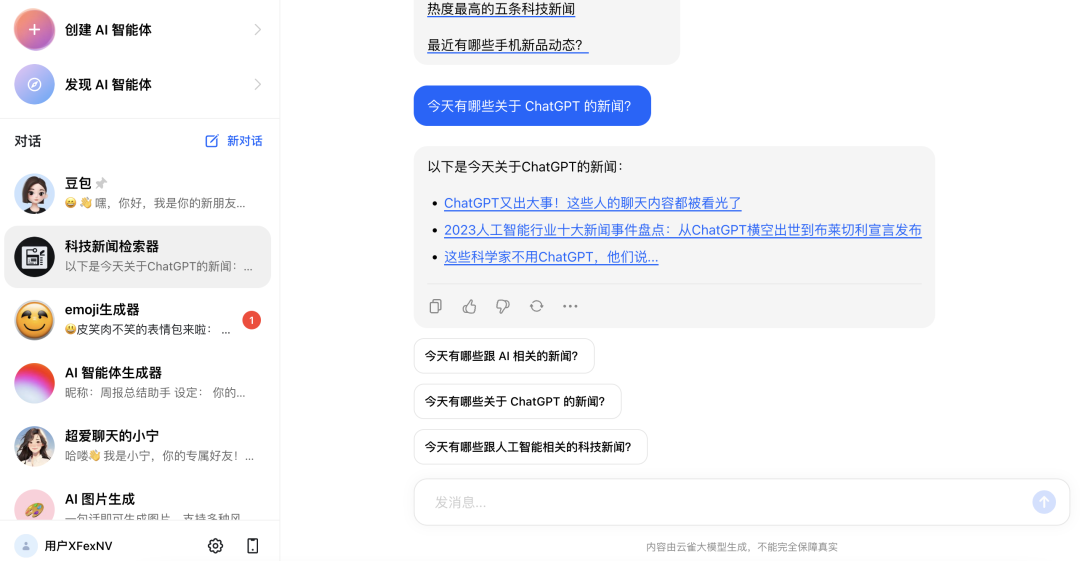Like the response with the thumbs-up icon
The image size is (1080, 561).
tap(469, 306)
